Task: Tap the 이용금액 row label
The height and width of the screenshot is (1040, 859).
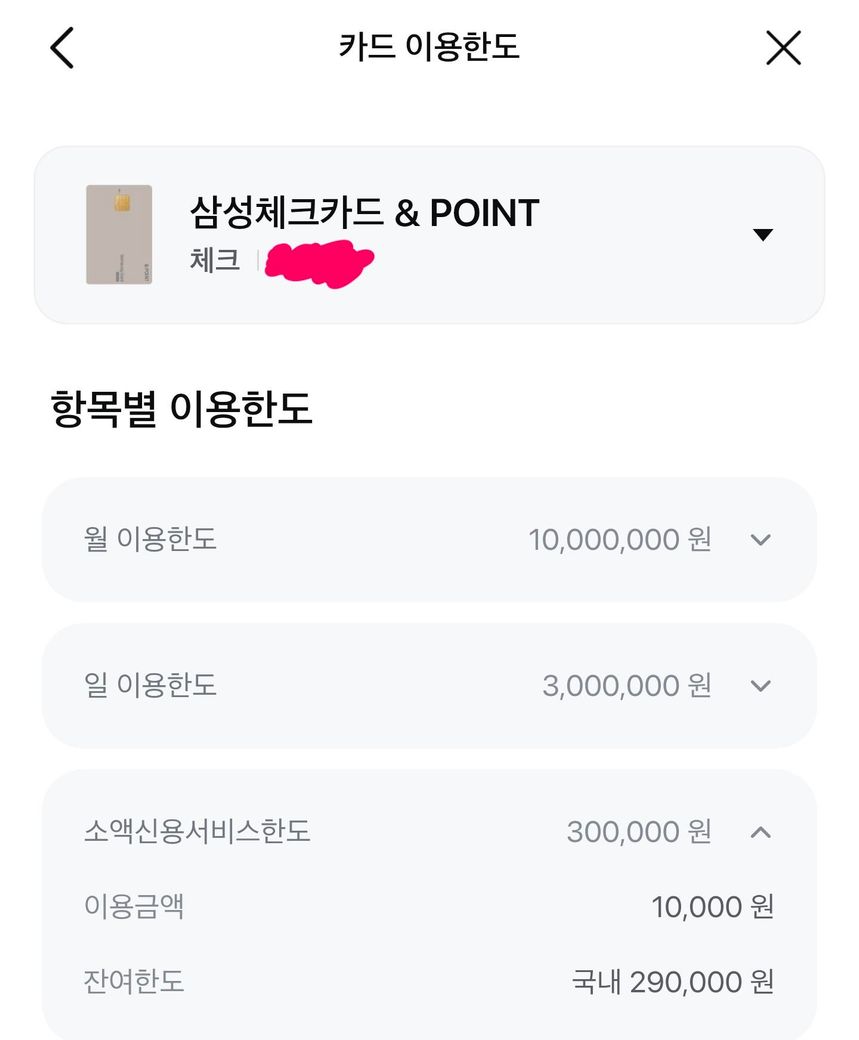Action: pos(134,906)
